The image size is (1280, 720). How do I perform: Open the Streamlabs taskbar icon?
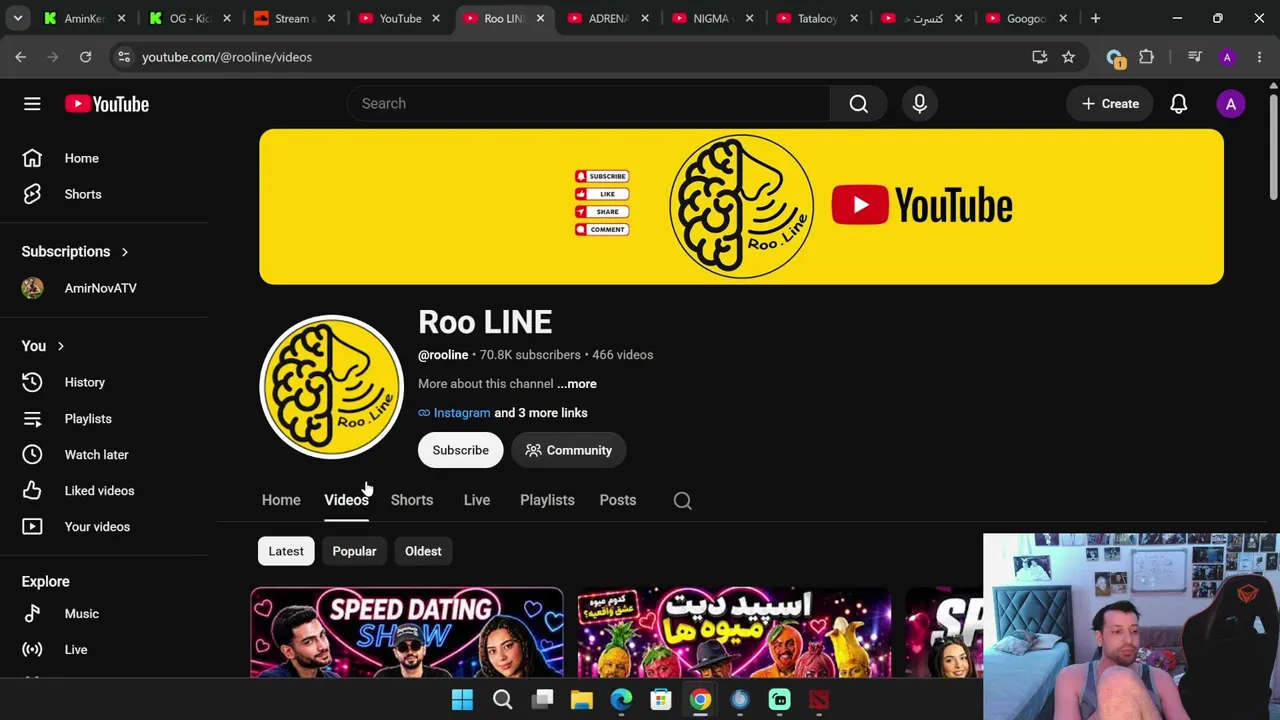(x=779, y=700)
